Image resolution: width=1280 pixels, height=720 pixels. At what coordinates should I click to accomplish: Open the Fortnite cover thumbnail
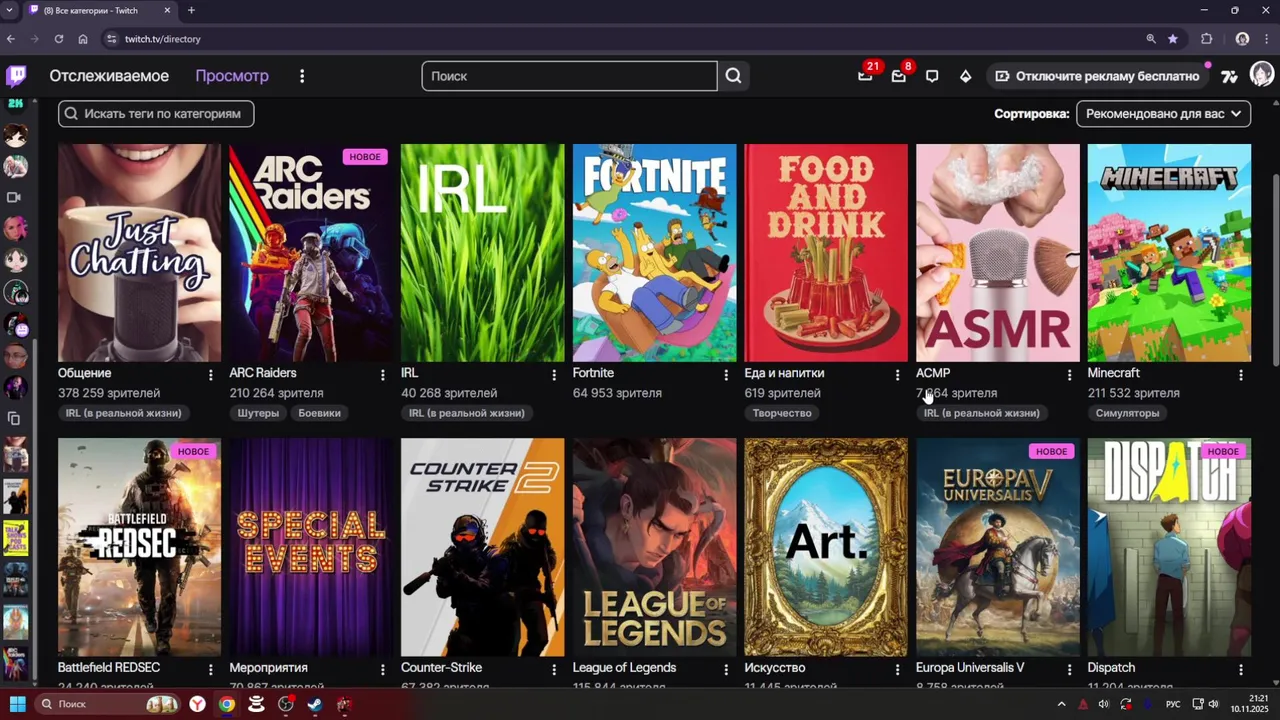[655, 253]
